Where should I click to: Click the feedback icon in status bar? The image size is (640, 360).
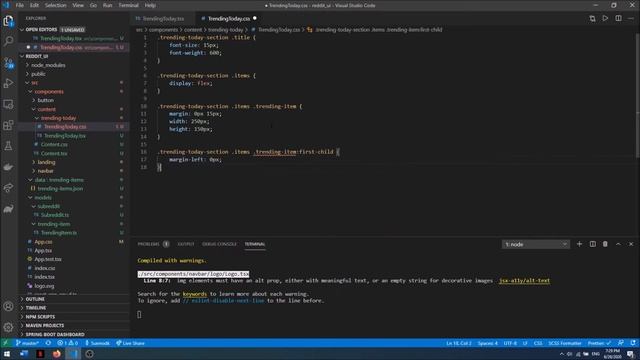coord(621,343)
